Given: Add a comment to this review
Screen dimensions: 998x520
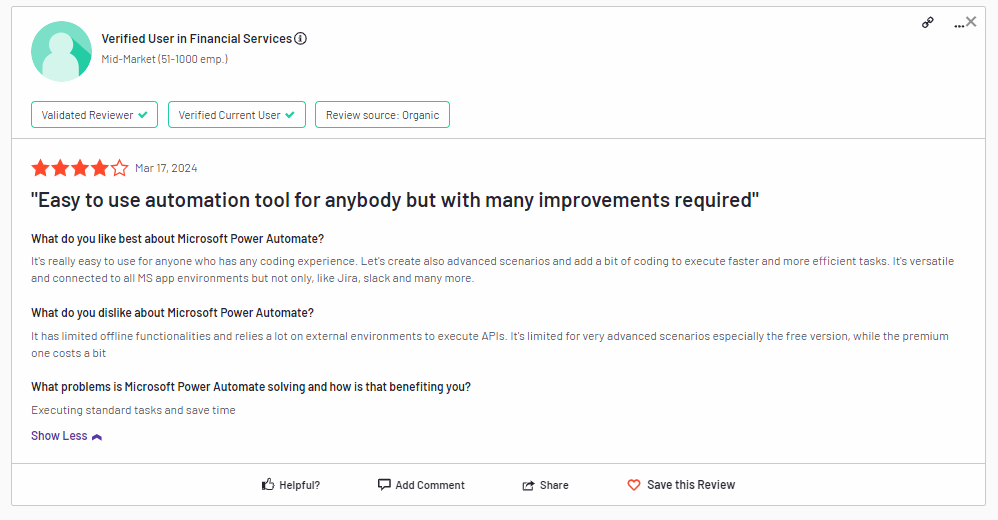Looking at the screenshot, I should [x=421, y=485].
